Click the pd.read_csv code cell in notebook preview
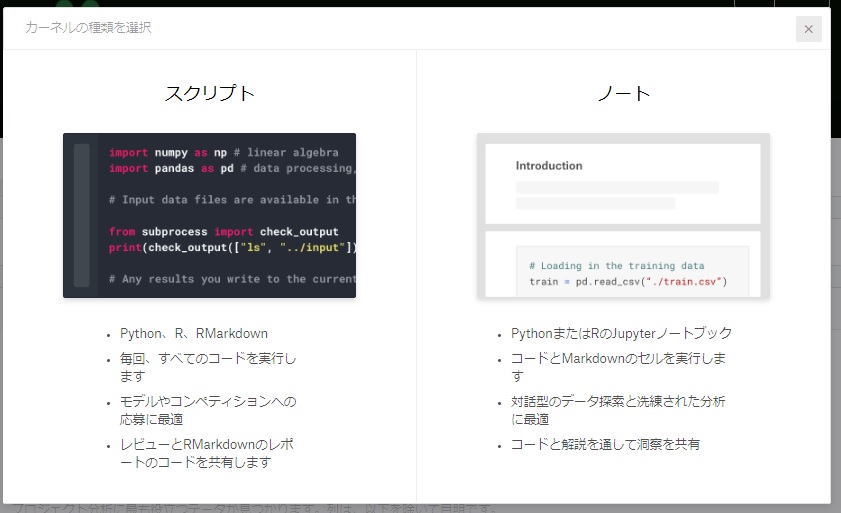The width and height of the screenshot is (841, 513). pyautogui.click(x=632, y=272)
